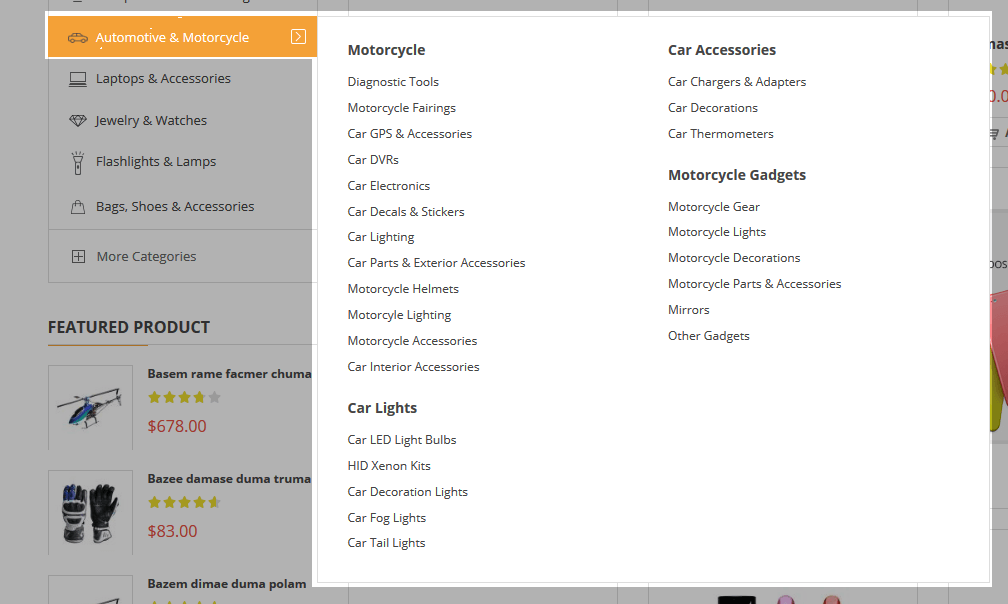Open Car Fog Lights link
Screen dimensions: 1008x604
386,518
